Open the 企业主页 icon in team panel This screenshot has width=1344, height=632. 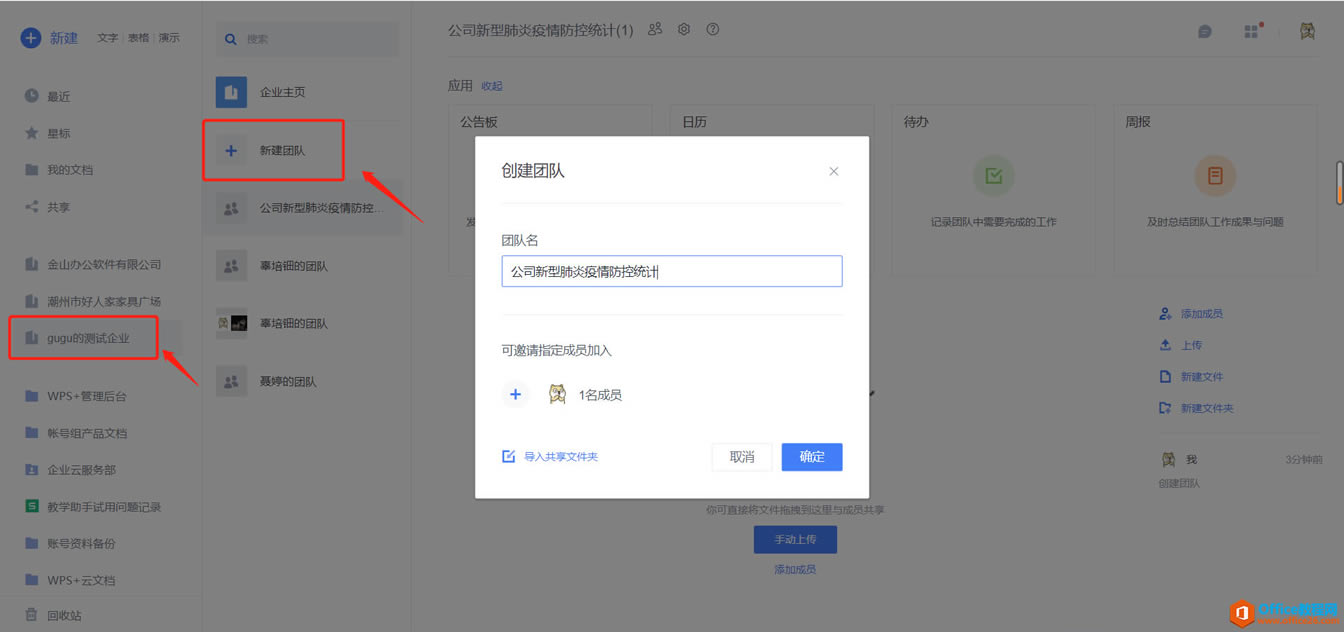point(231,92)
